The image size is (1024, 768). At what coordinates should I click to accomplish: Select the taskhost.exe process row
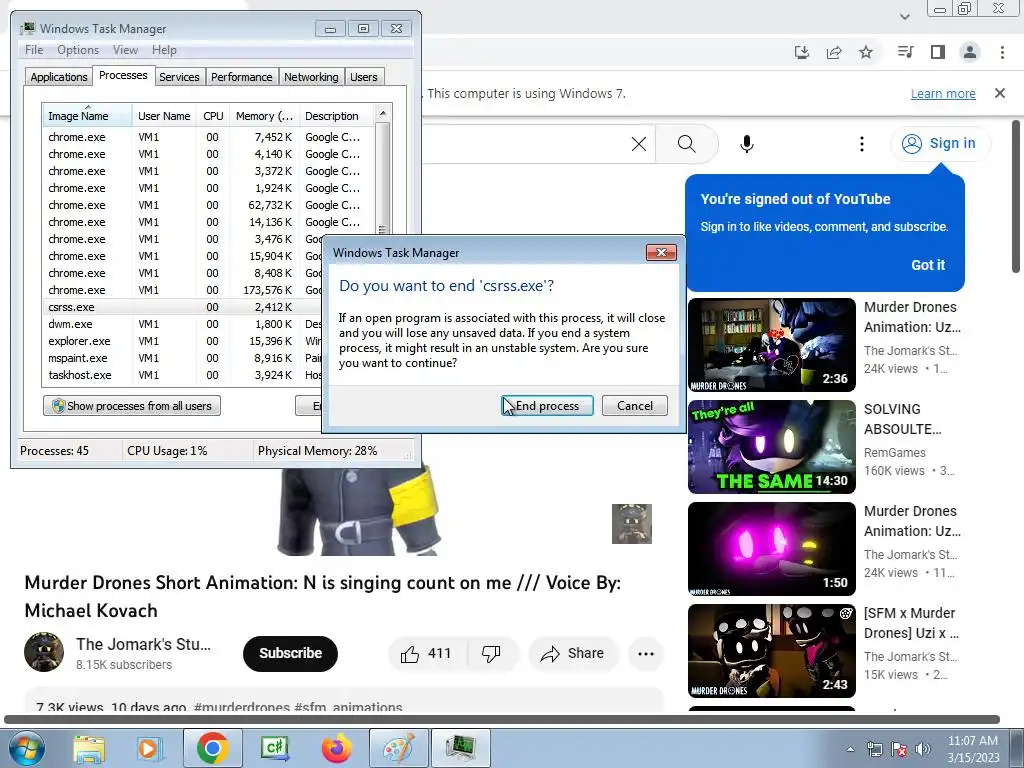[183, 375]
